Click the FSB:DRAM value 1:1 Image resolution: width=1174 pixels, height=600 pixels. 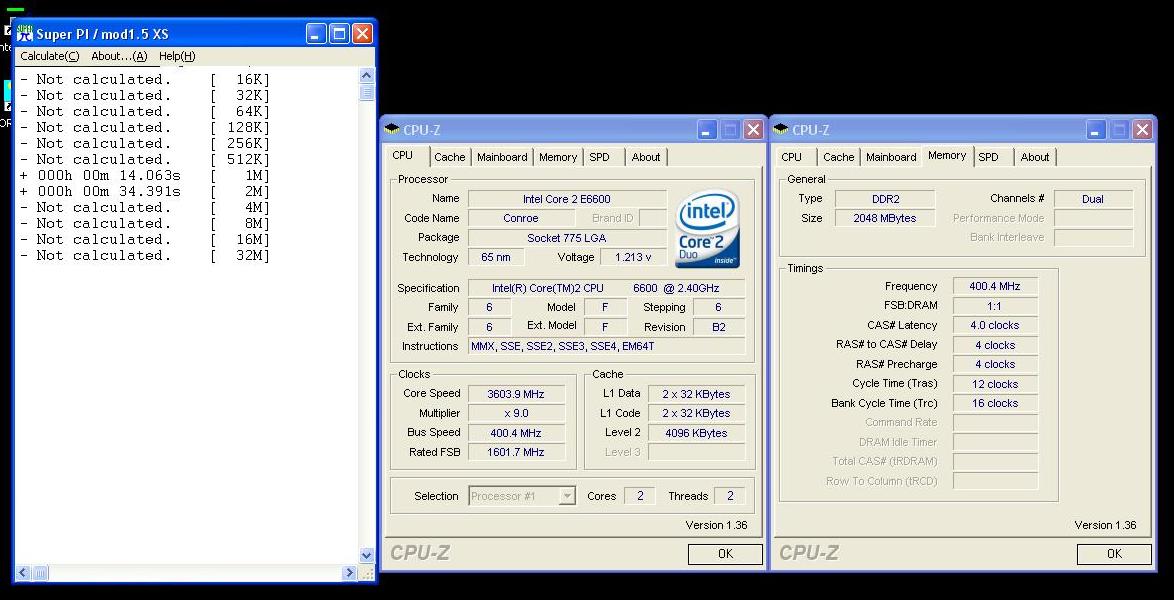click(995, 306)
